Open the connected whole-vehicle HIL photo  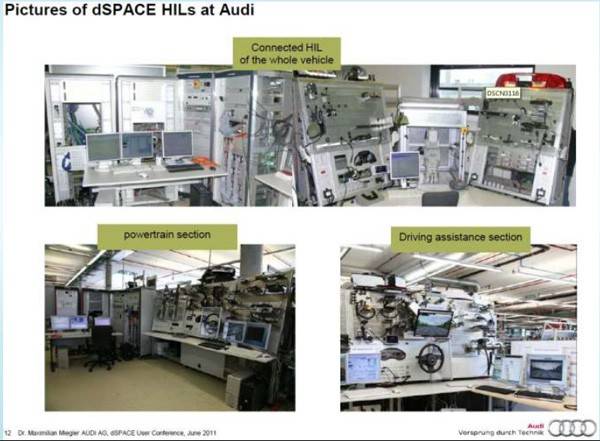(x=310, y=136)
